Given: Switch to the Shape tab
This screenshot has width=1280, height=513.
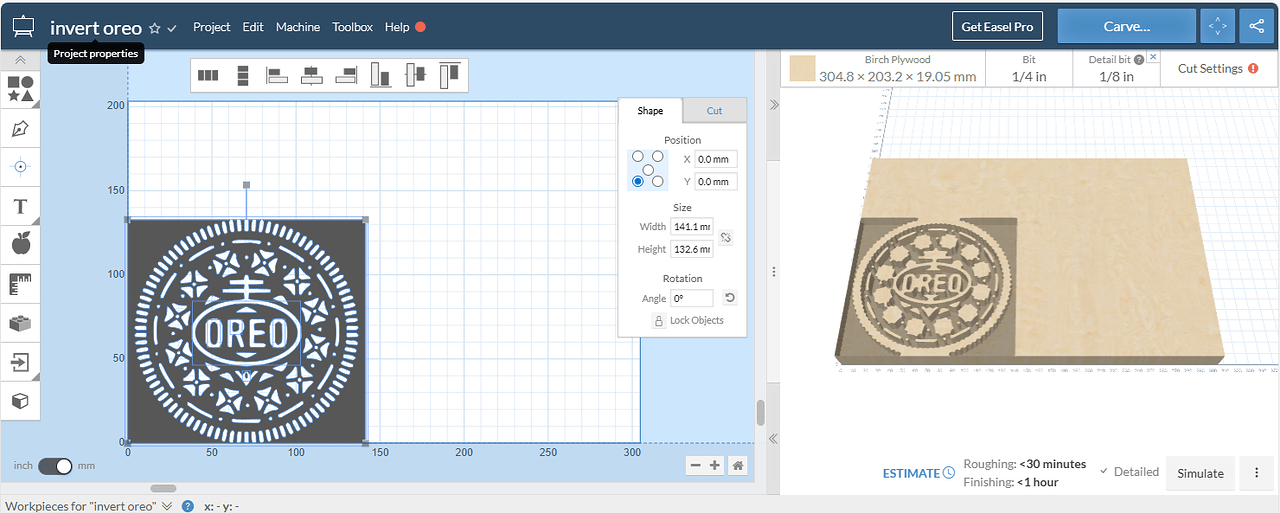Looking at the screenshot, I should [x=650, y=110].
